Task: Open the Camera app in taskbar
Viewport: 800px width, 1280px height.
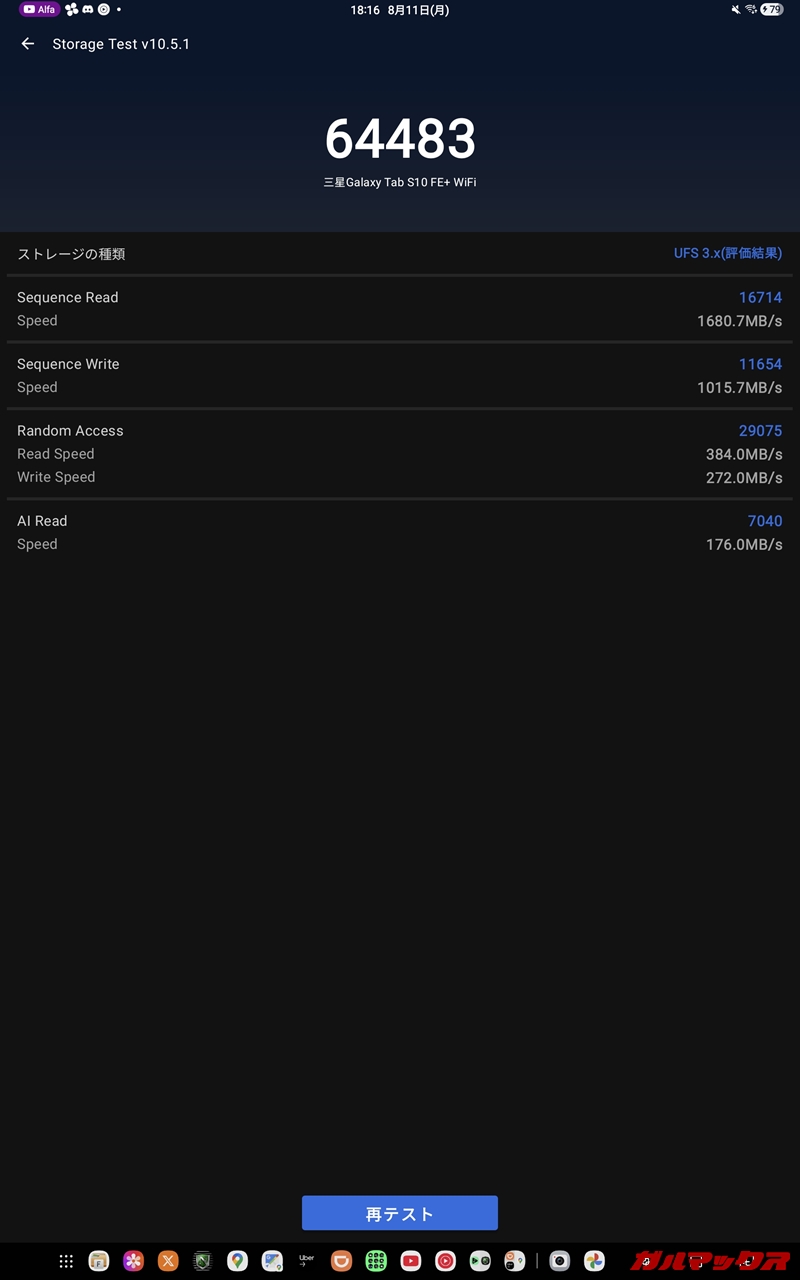Action: click(560, 1261)
